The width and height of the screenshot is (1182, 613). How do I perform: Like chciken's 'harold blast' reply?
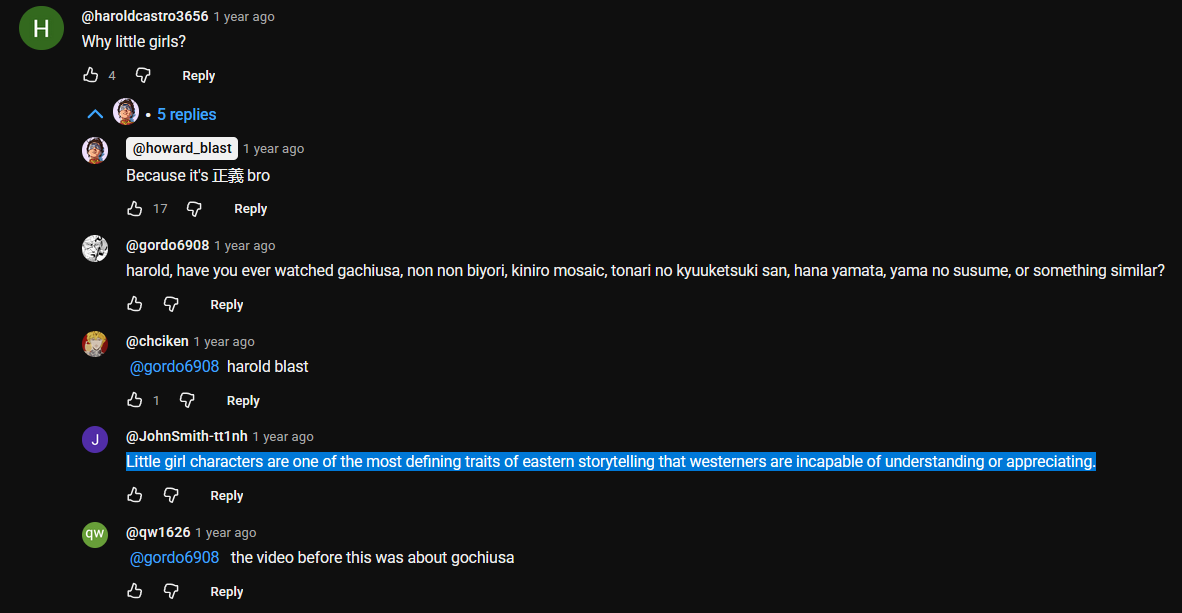pos(135,401)
